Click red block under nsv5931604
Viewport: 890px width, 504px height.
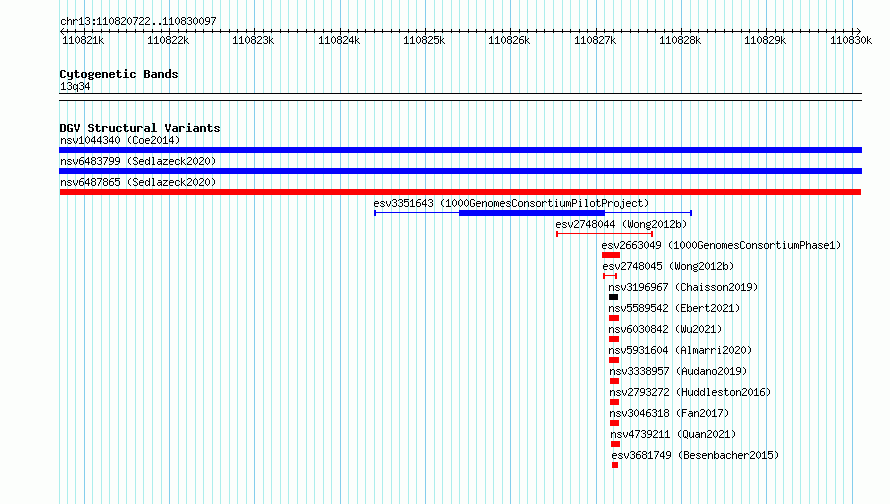[614, 360]
